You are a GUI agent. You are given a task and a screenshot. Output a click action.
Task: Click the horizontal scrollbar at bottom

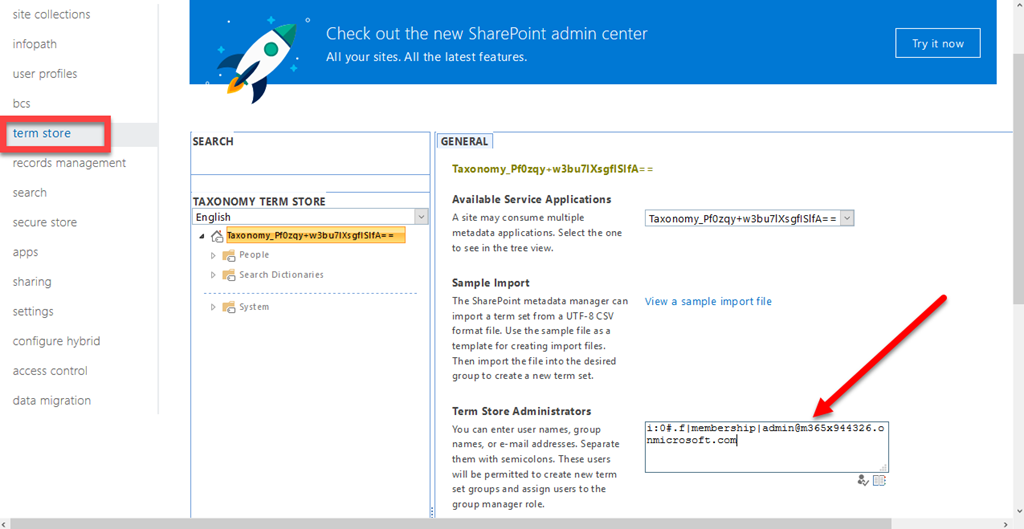pyautogui.click(x=500, y=523)
